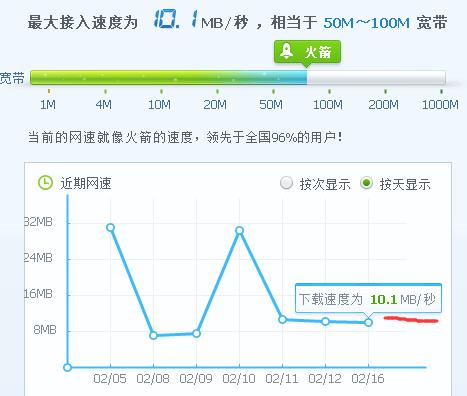
Task: Click the 最大接入速度为 label
Action: 83,23
